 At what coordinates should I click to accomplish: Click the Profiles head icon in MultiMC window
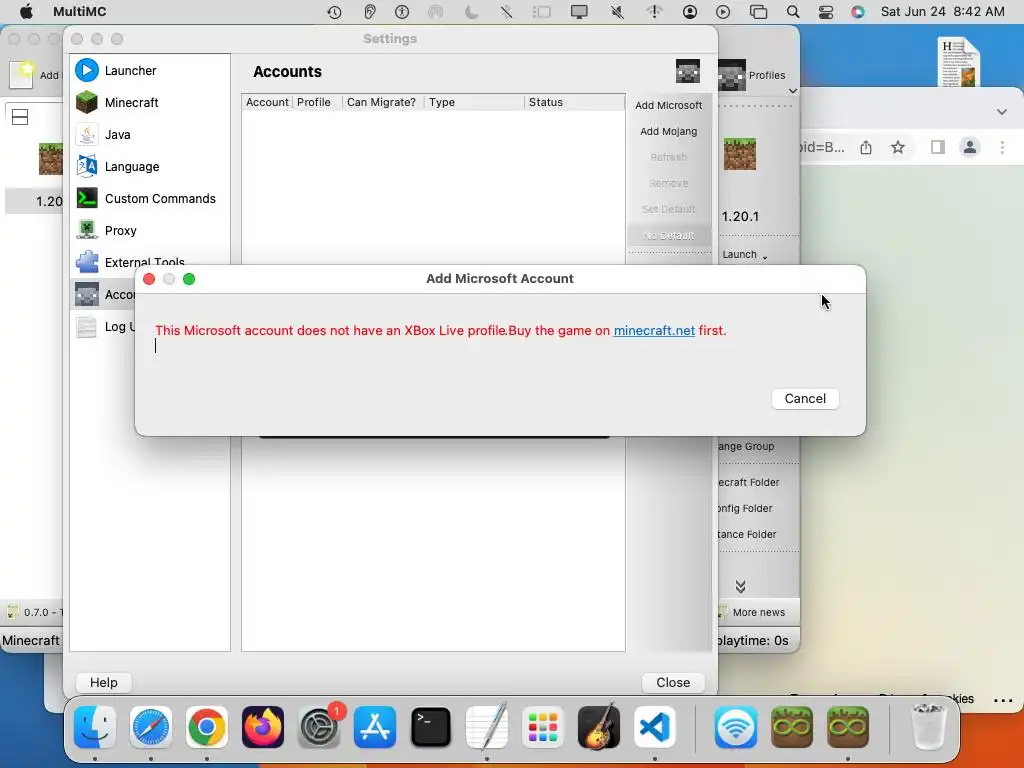tap(732, 75)
